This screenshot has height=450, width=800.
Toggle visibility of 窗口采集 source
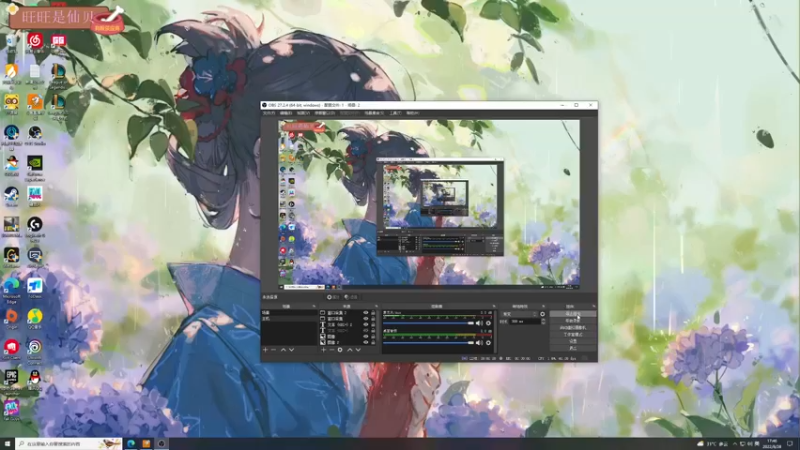coord(365,318)
